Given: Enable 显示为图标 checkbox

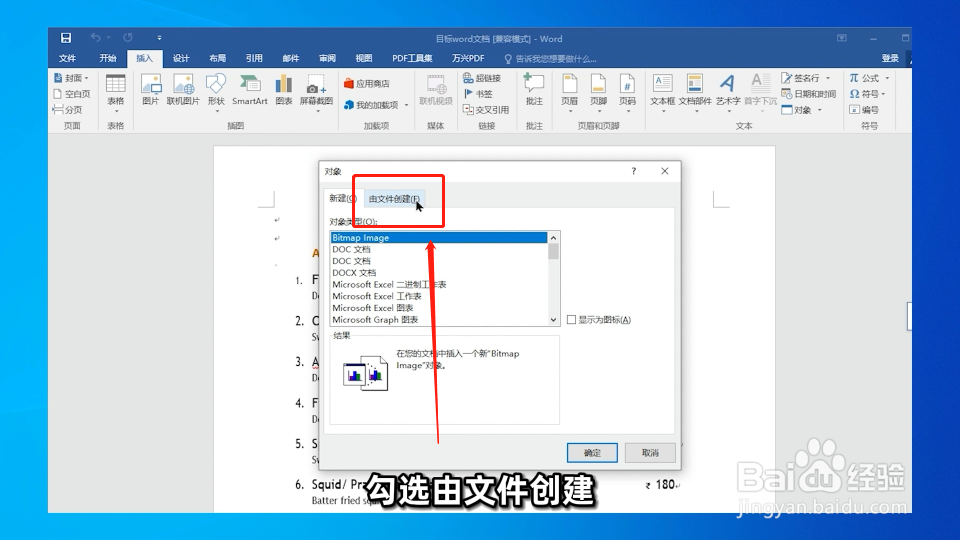Looking at the screenshot, I should [x=571, y=320].
